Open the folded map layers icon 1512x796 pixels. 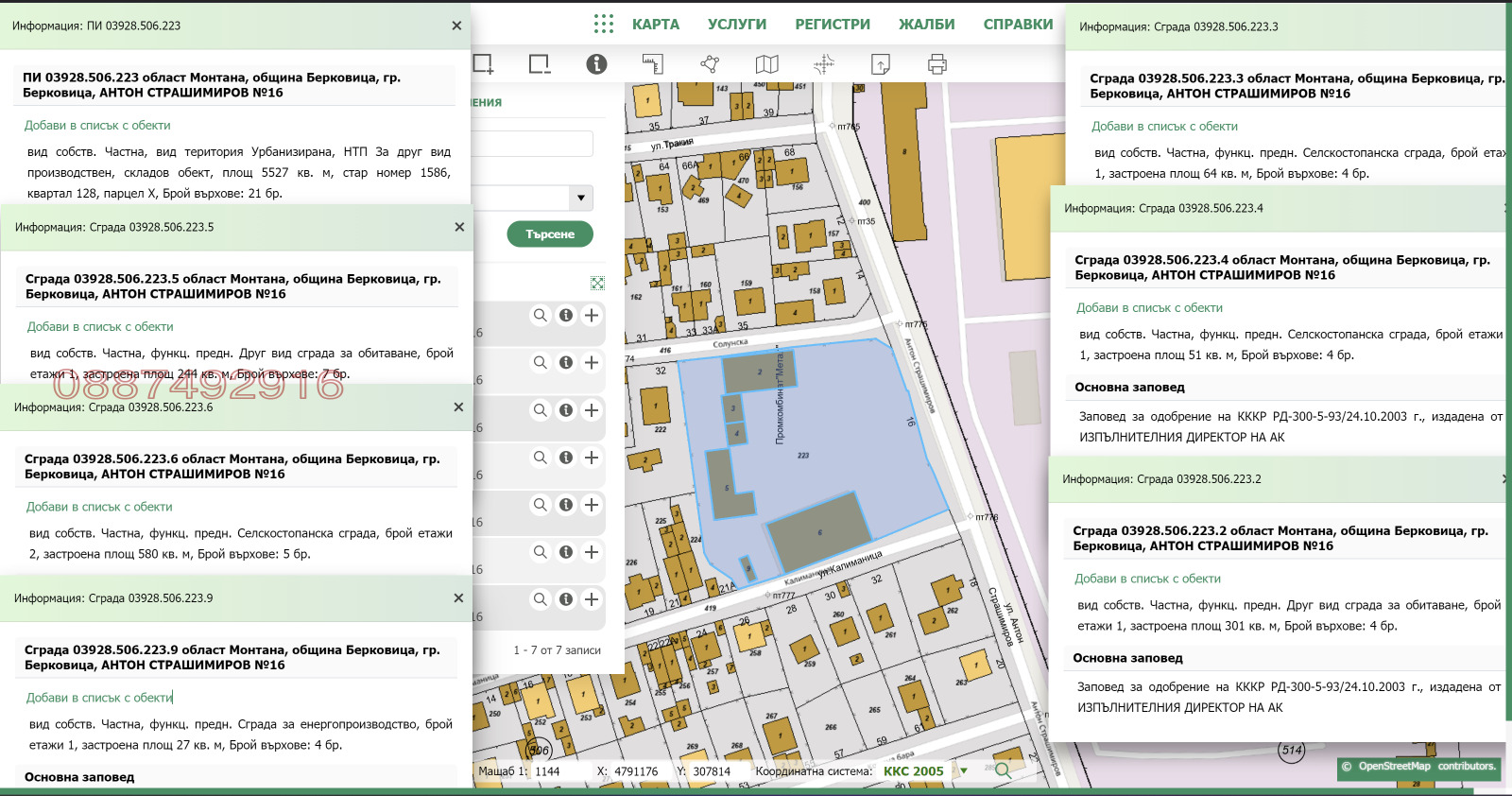pyautogui.click(x=766, y=64)
